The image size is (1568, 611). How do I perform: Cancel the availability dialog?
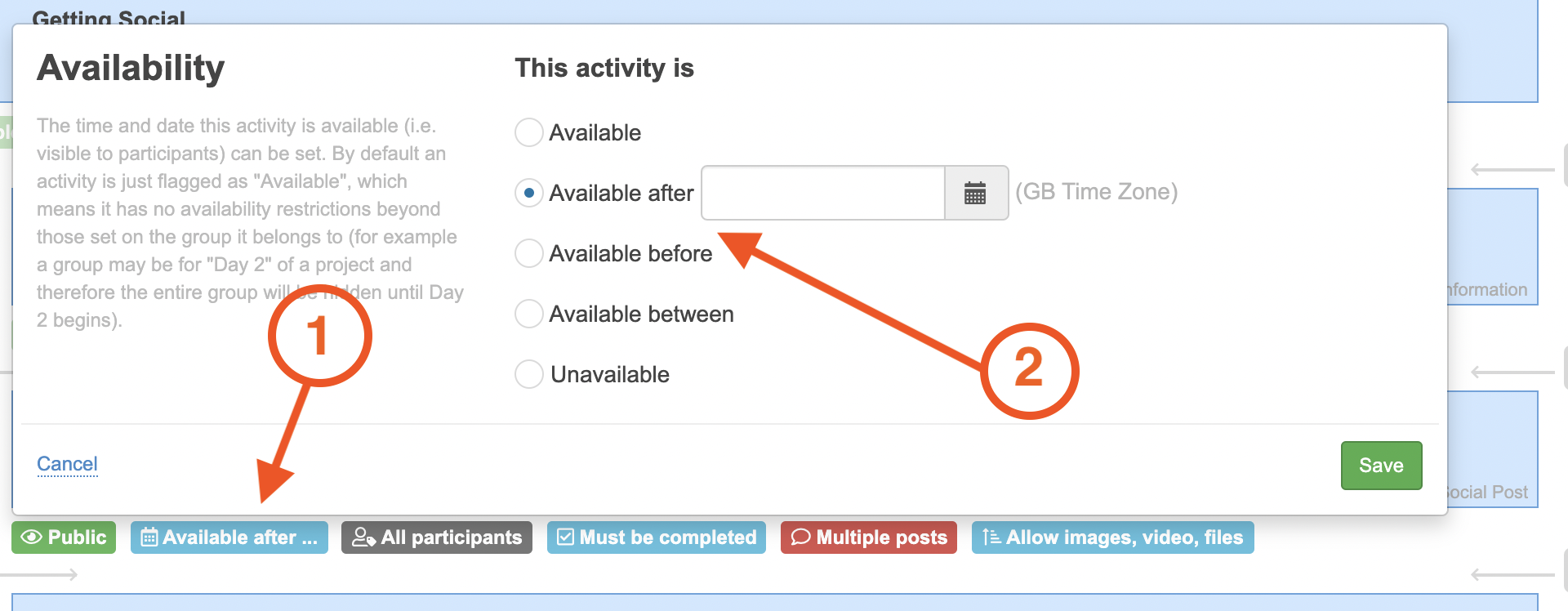click(x=67, y=464)
